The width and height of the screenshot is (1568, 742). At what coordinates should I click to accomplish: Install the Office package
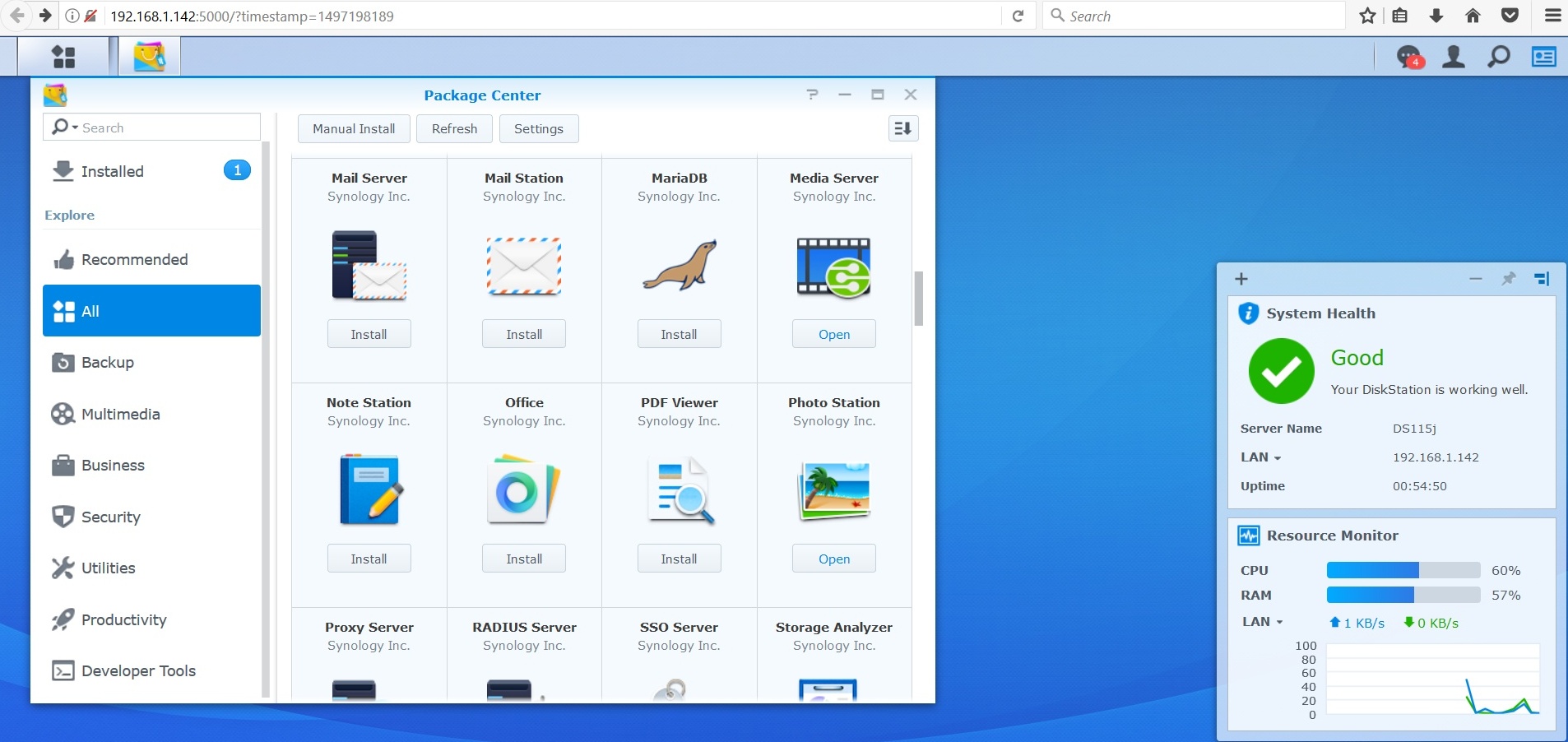click(524, 559)
